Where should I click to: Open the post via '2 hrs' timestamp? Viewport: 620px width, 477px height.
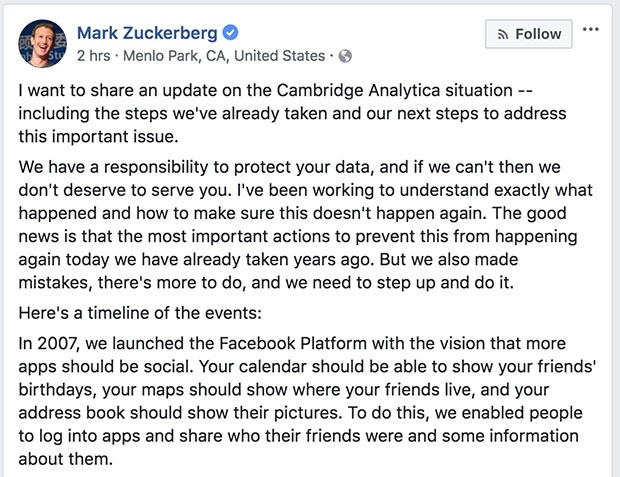94,56
